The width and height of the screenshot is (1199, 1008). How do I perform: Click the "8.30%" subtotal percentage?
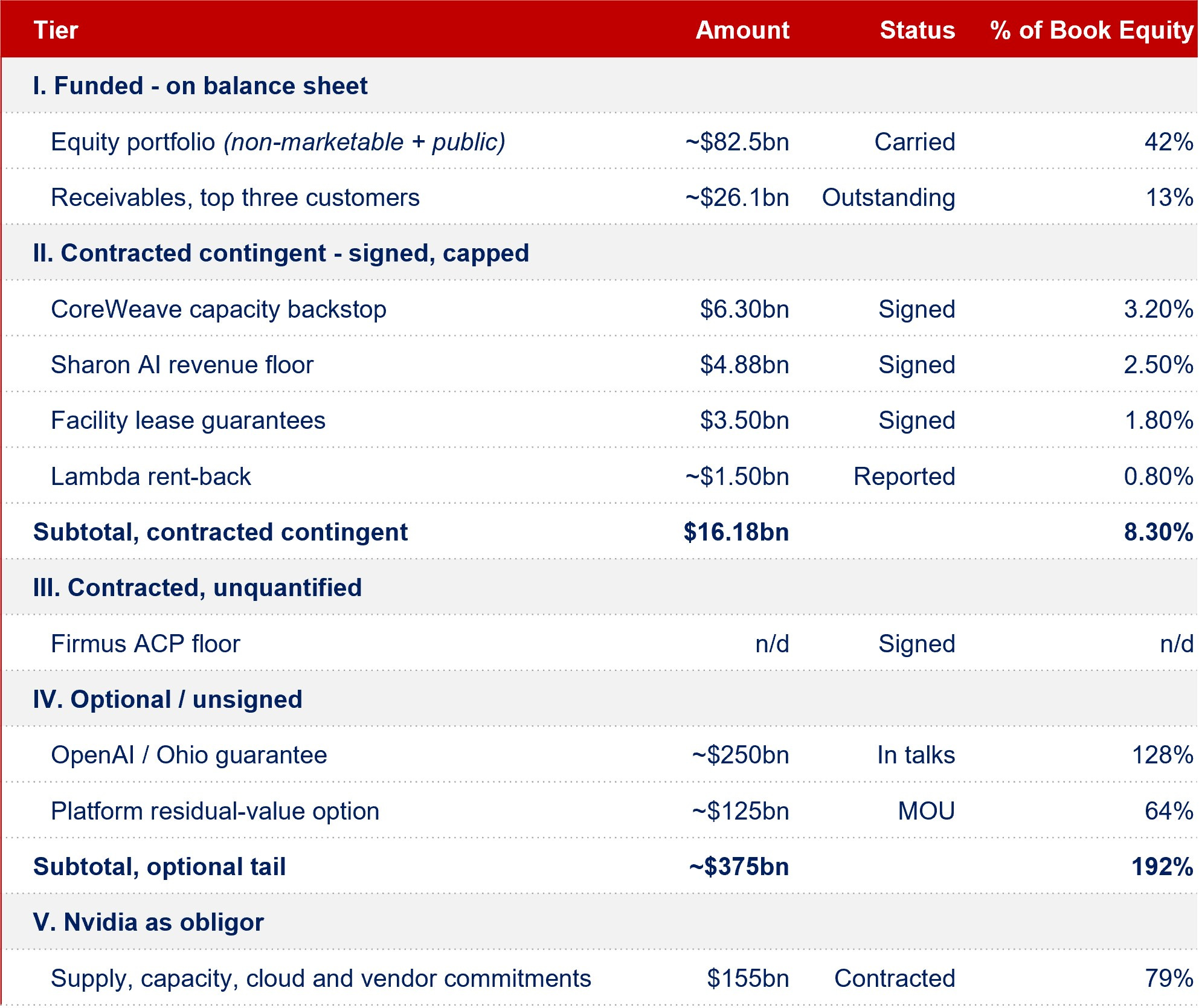pyautogui.click(x=1159, y=532)
